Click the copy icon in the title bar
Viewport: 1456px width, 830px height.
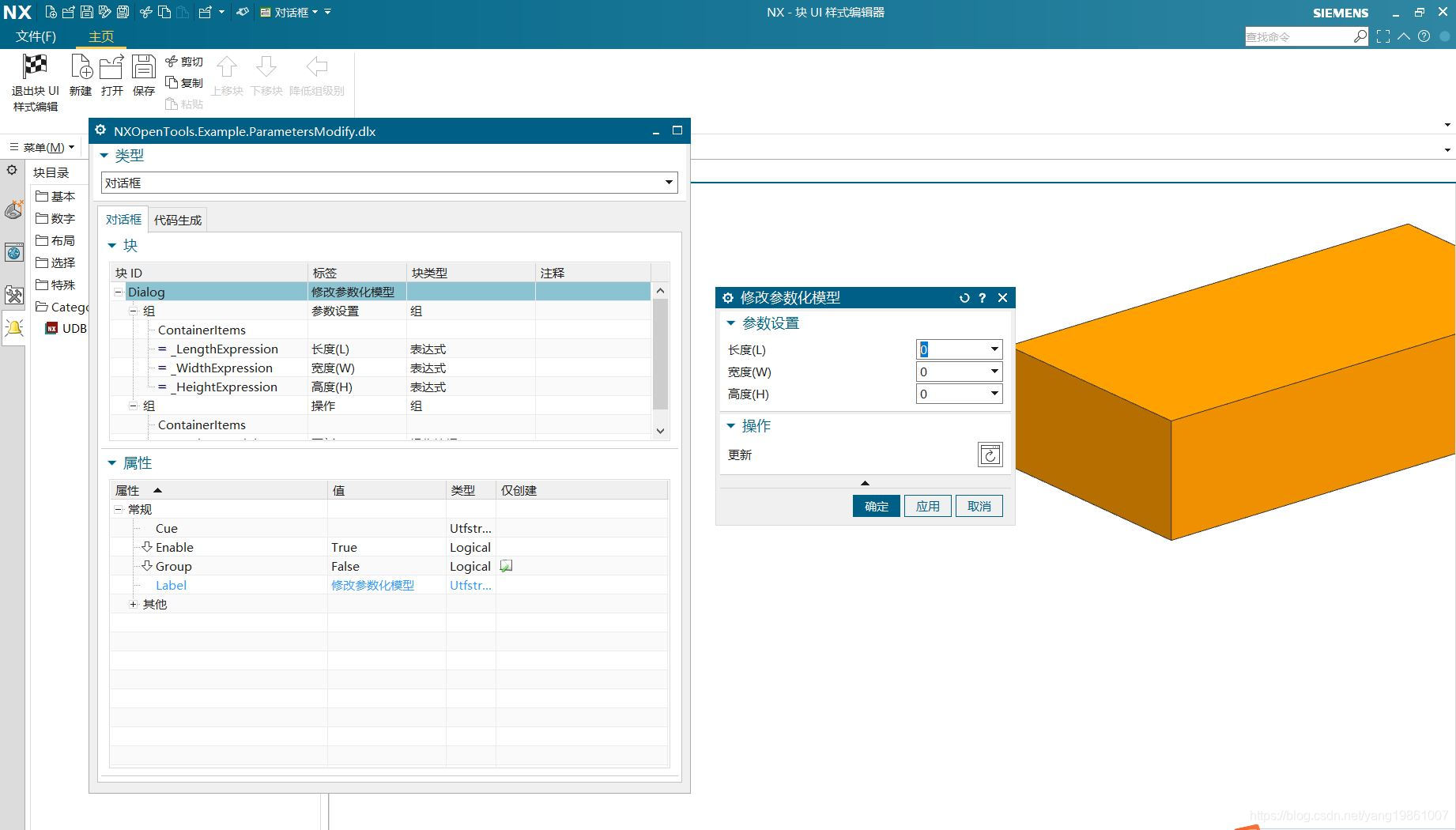pyautogui.click(x=164, y=12)
